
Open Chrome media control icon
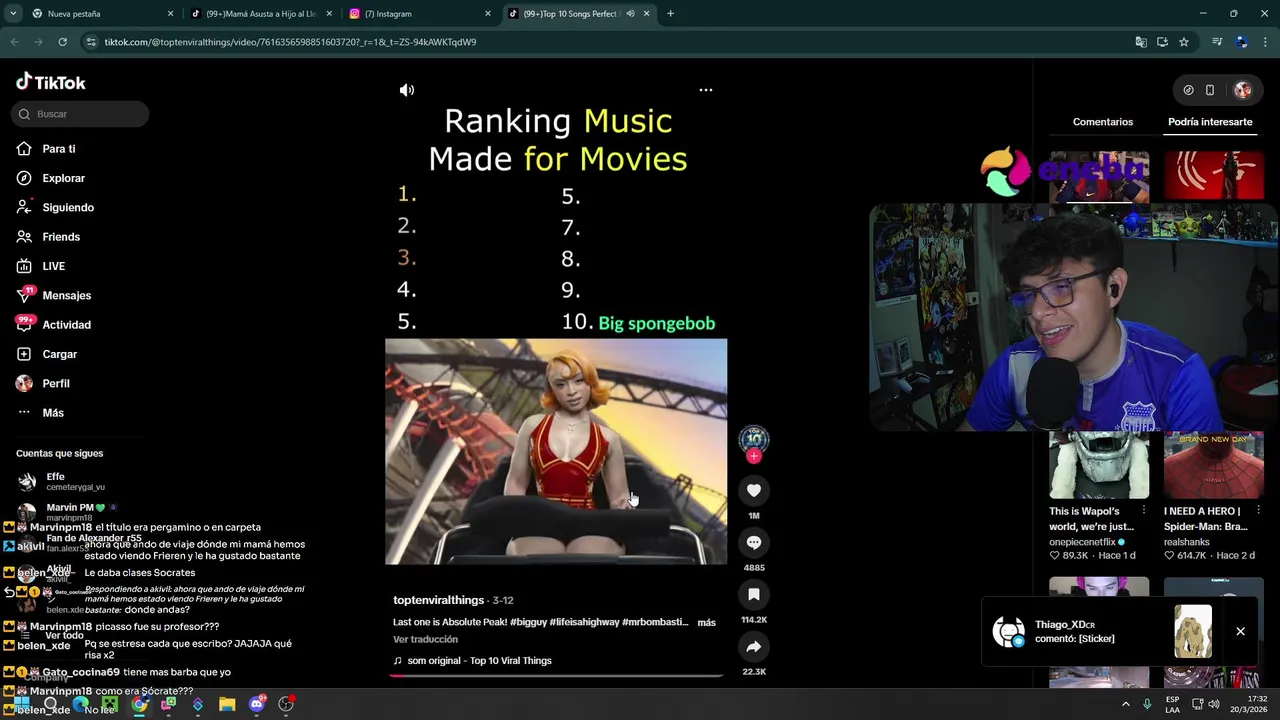(1217, 42)
